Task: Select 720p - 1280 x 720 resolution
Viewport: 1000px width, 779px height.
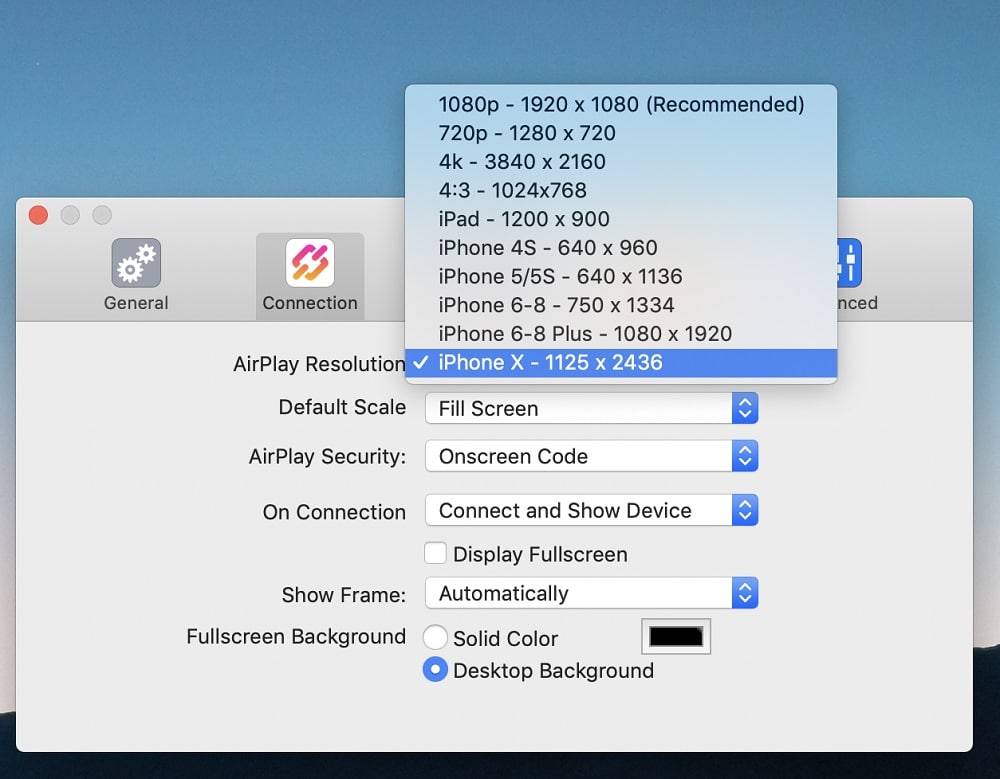Action: [x=527, y=133]
